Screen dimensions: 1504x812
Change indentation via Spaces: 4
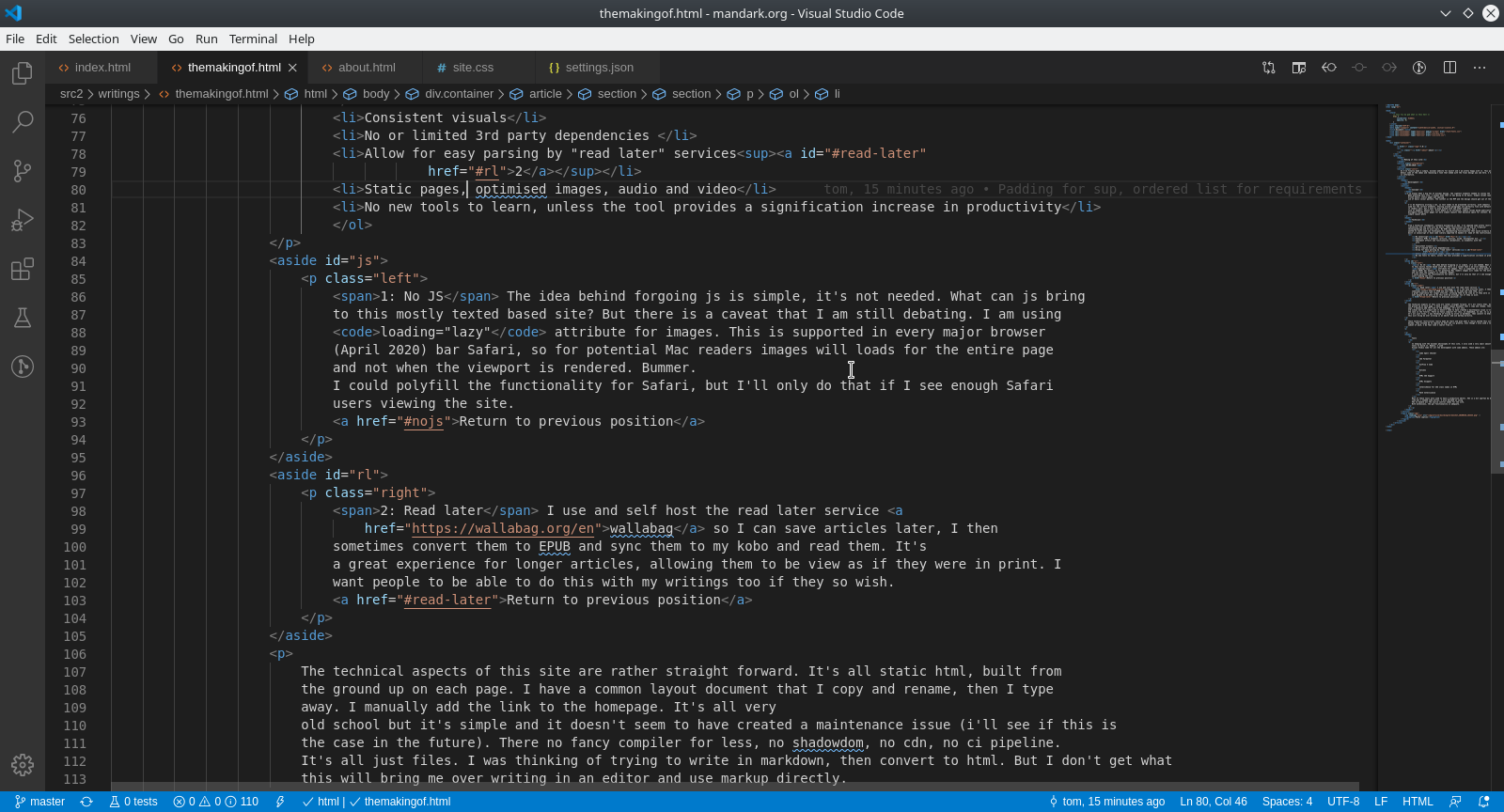pyautogui.click(x=1287, y=802)
